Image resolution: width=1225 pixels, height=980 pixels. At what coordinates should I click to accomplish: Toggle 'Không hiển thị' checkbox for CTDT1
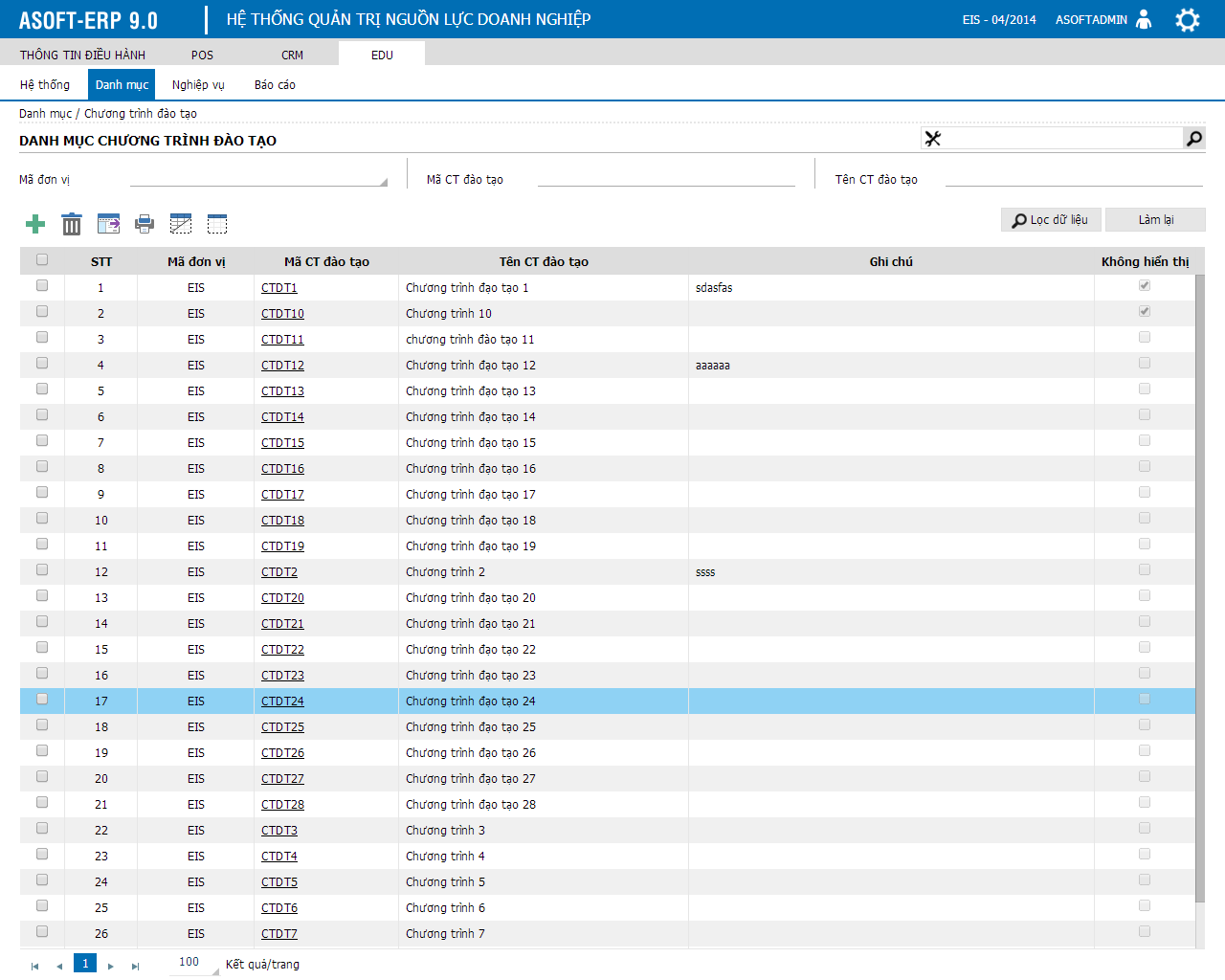[x=1145, y=285]
